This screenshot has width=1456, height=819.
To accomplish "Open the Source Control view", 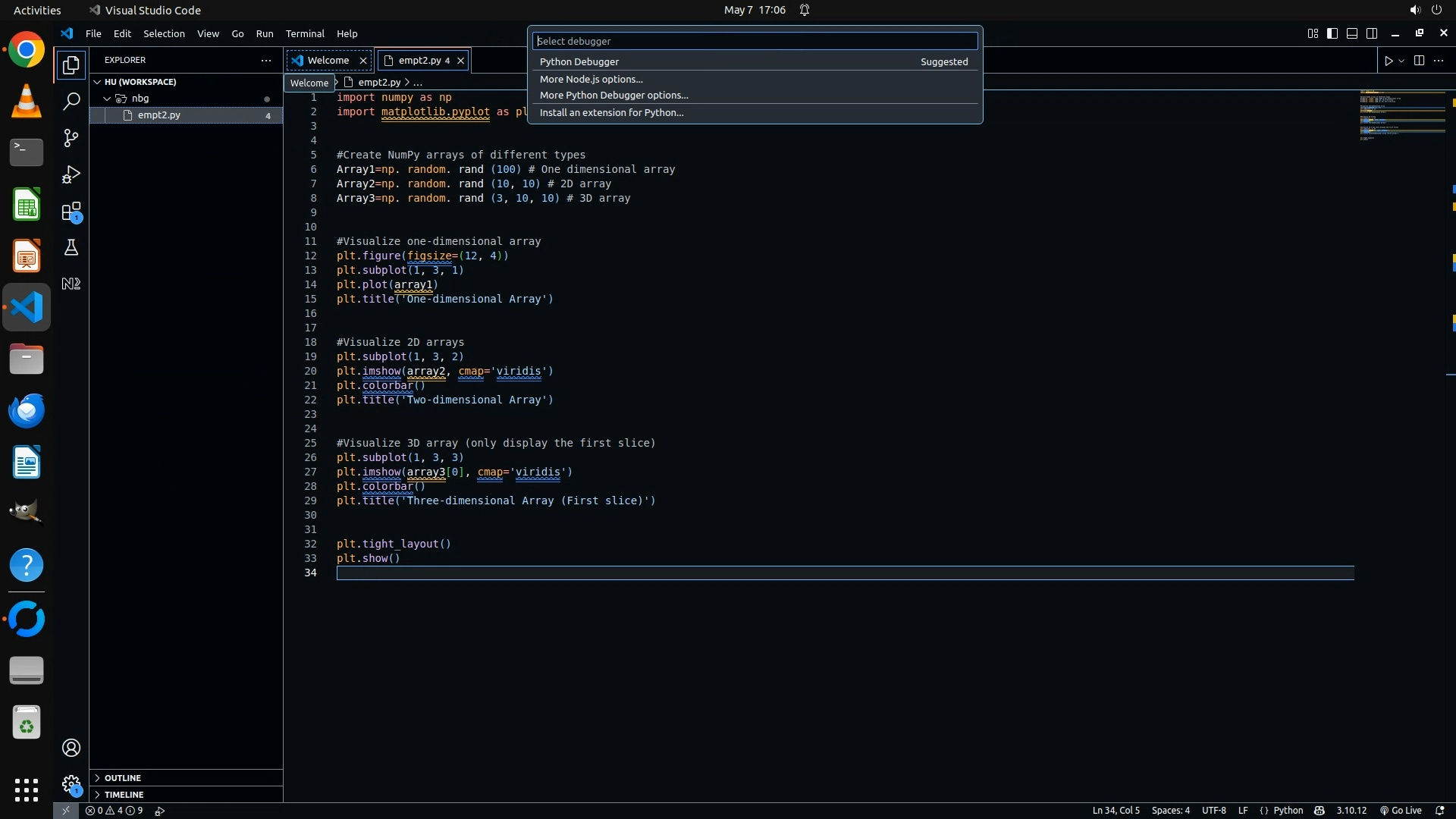I will click(x=71, y=138).
